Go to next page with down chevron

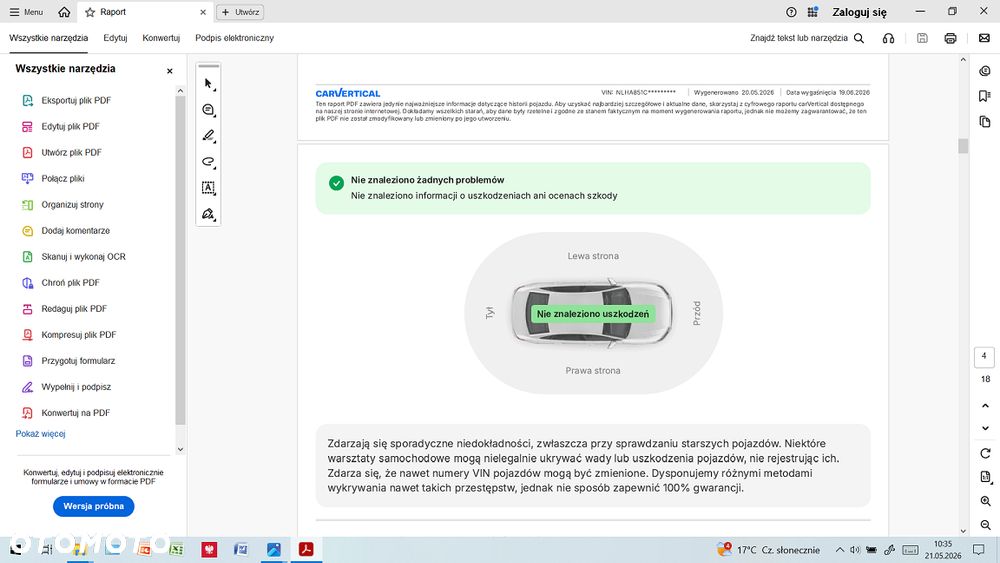point(985,428)
